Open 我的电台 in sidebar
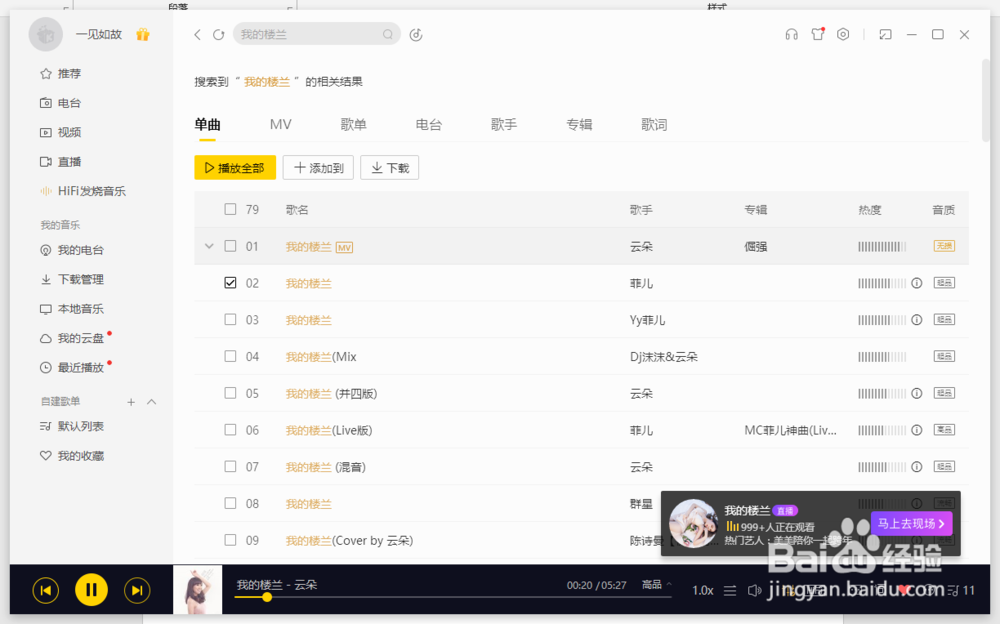The height and width of the screenshot is (624, 1000). click(71, 250)
